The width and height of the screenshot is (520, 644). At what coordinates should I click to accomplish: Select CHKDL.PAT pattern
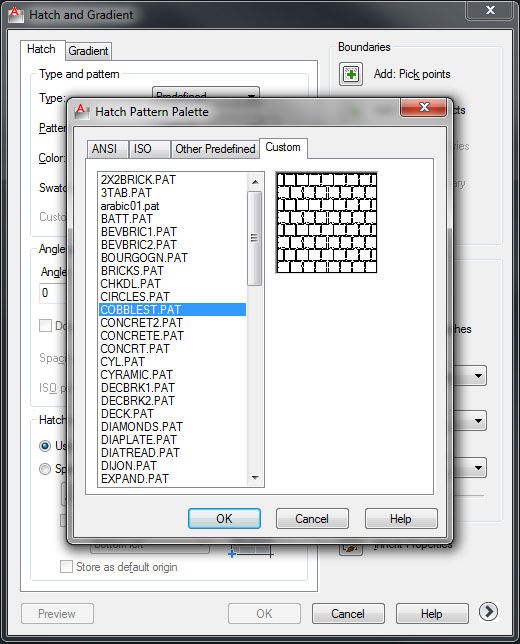tap(173, 284)
